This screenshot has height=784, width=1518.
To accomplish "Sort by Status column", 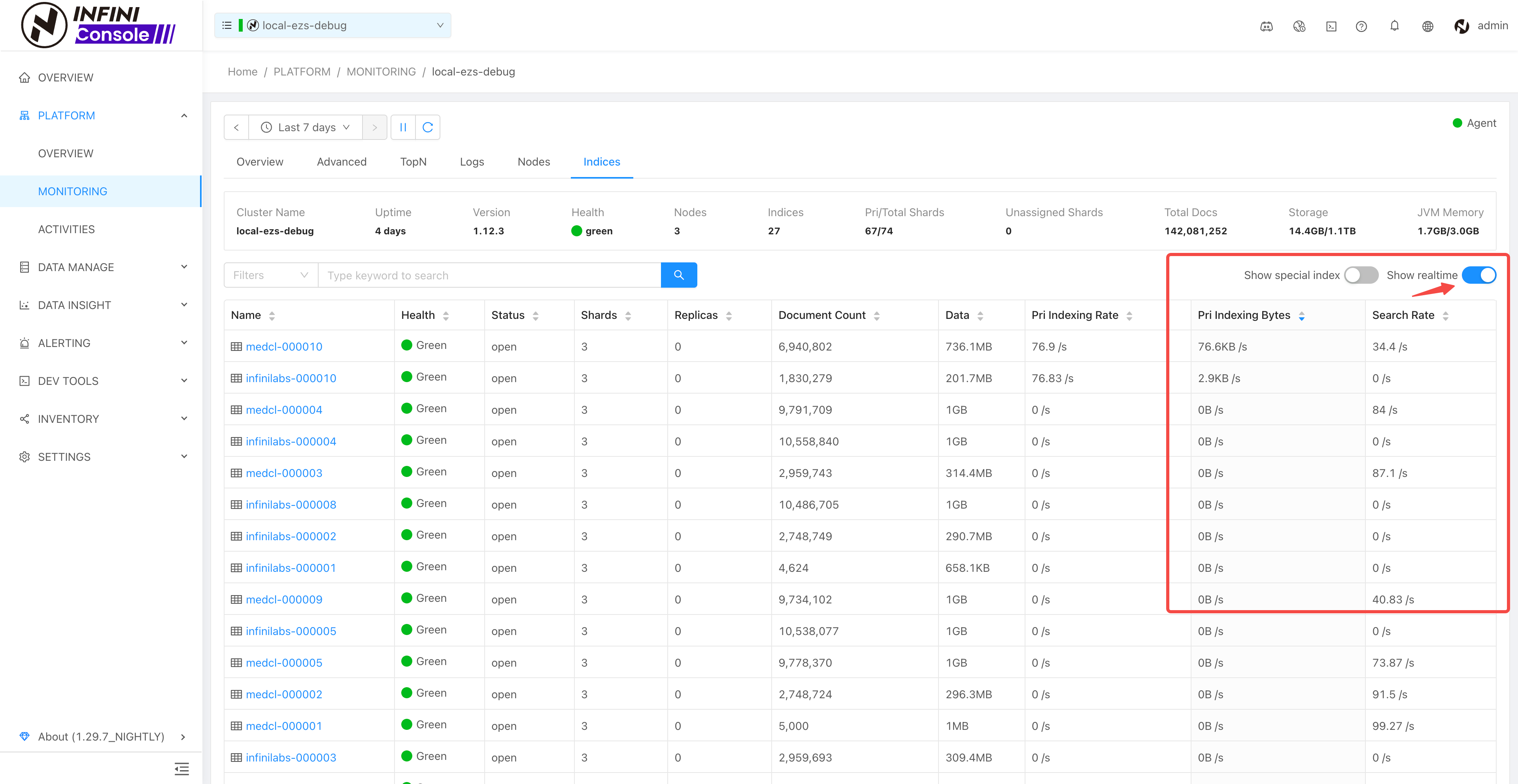I will coord(536,316).
